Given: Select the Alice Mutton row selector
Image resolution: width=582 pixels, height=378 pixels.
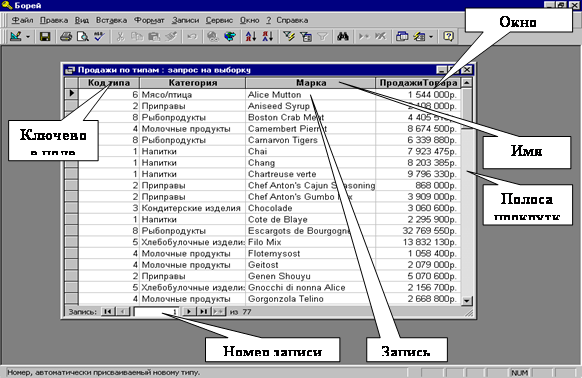Looking at the screenshot, I should (x=71, y=94).
